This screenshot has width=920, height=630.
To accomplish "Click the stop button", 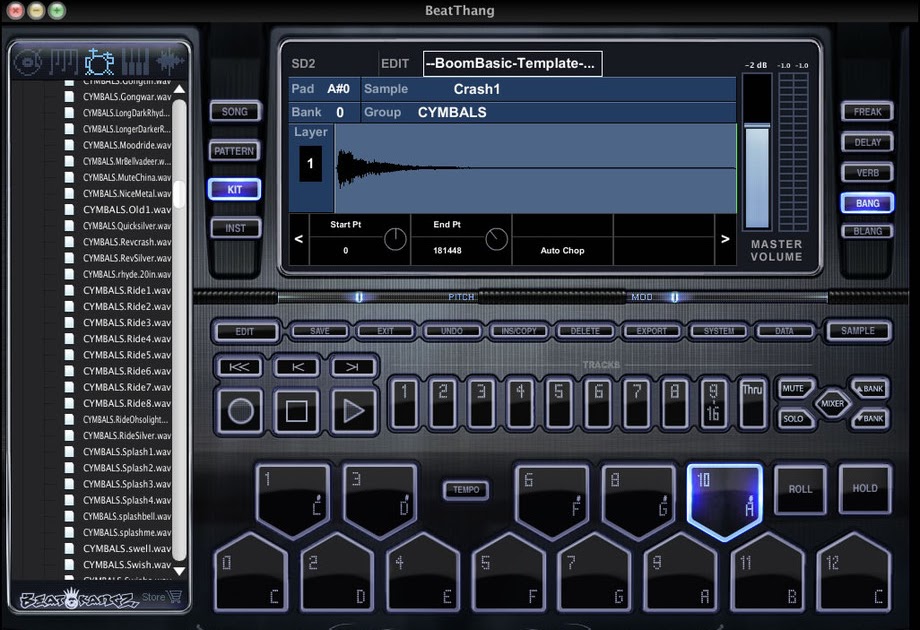I will [296, 411].
